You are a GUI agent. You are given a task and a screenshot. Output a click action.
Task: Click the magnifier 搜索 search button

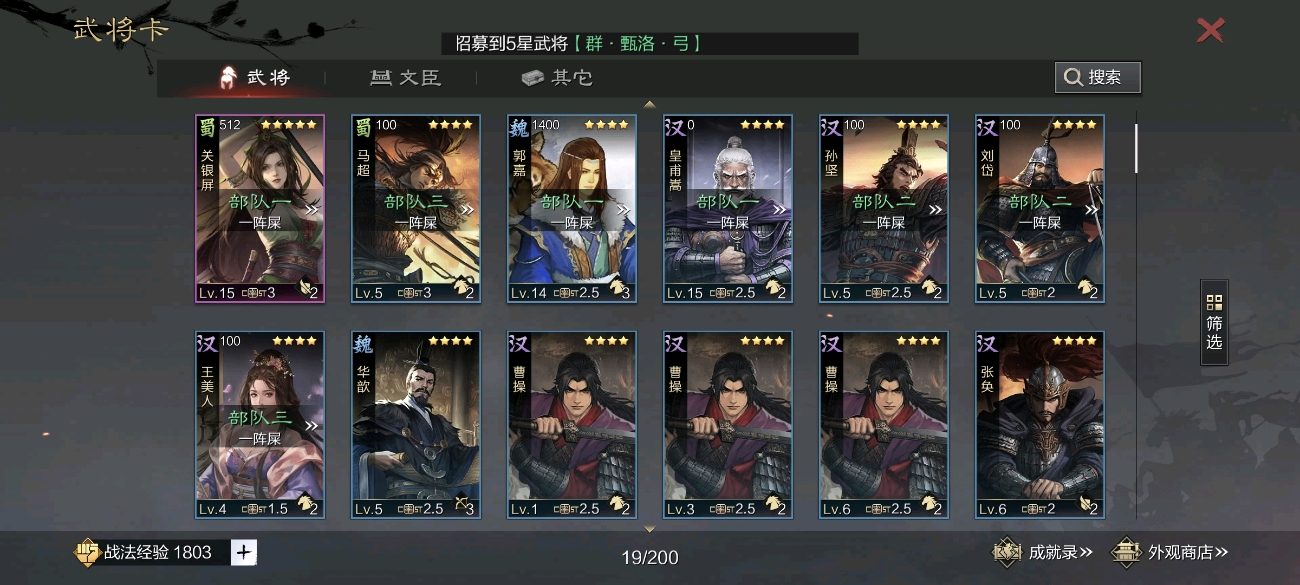click(1097, 77)
